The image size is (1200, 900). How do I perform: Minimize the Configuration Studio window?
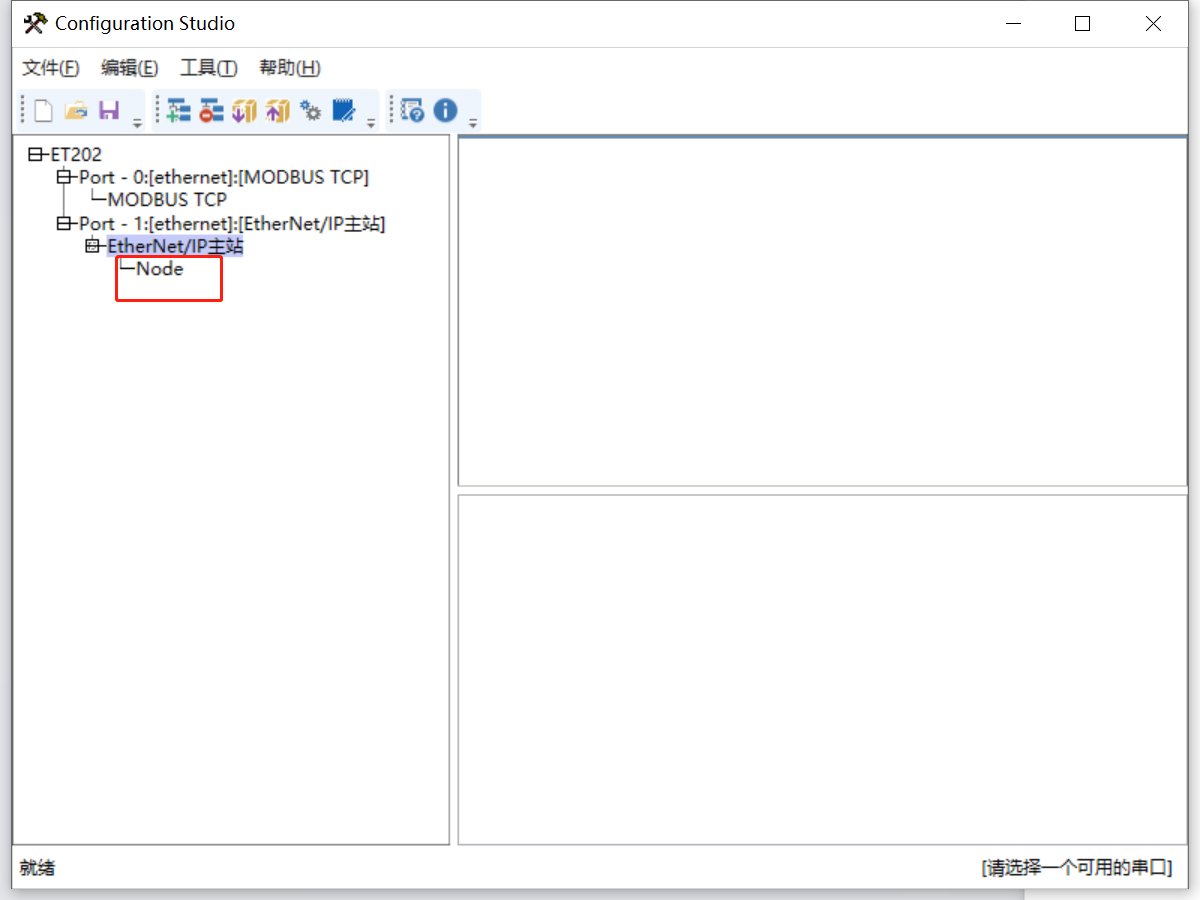point(1012,24)
